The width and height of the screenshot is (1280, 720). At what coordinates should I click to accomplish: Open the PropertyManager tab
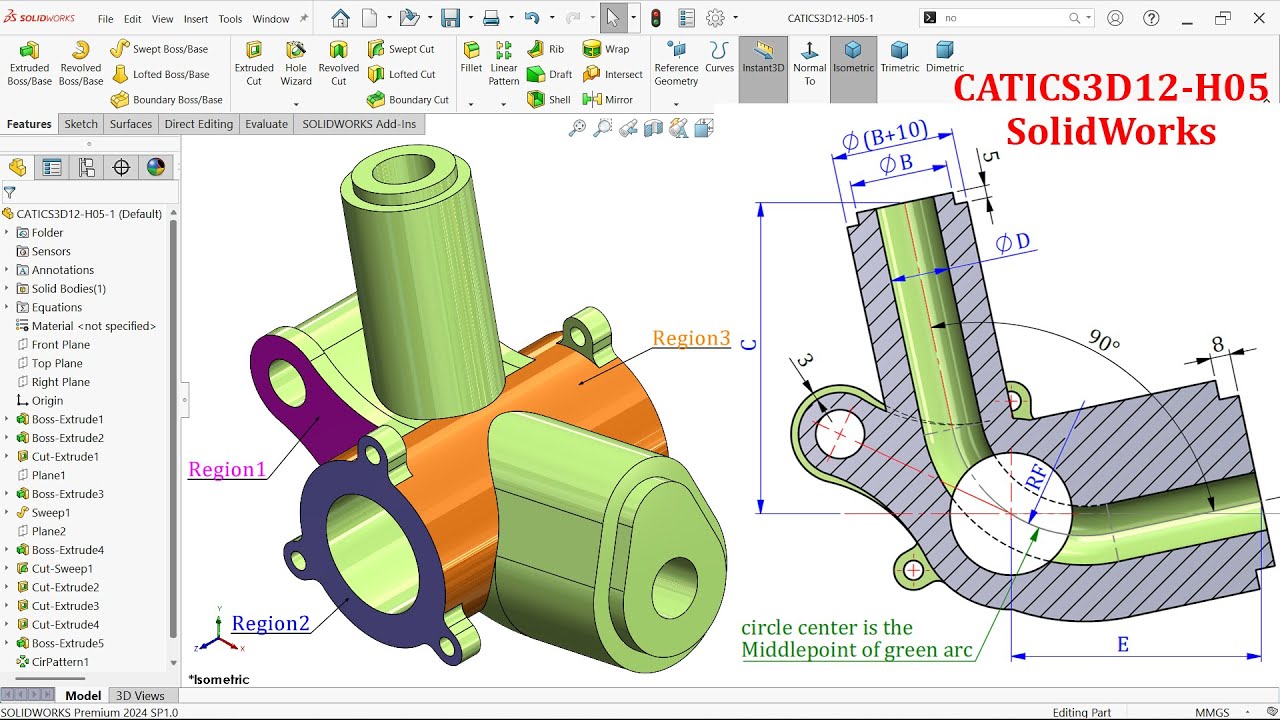(52, 167)
